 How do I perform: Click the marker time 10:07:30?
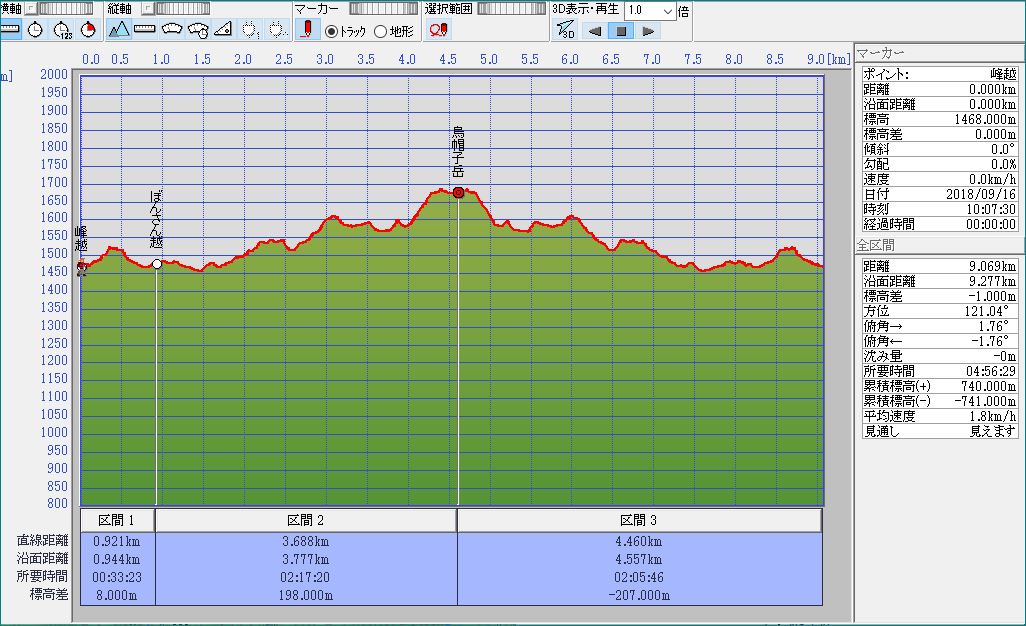pyautogui.click(x=991, y=209)
